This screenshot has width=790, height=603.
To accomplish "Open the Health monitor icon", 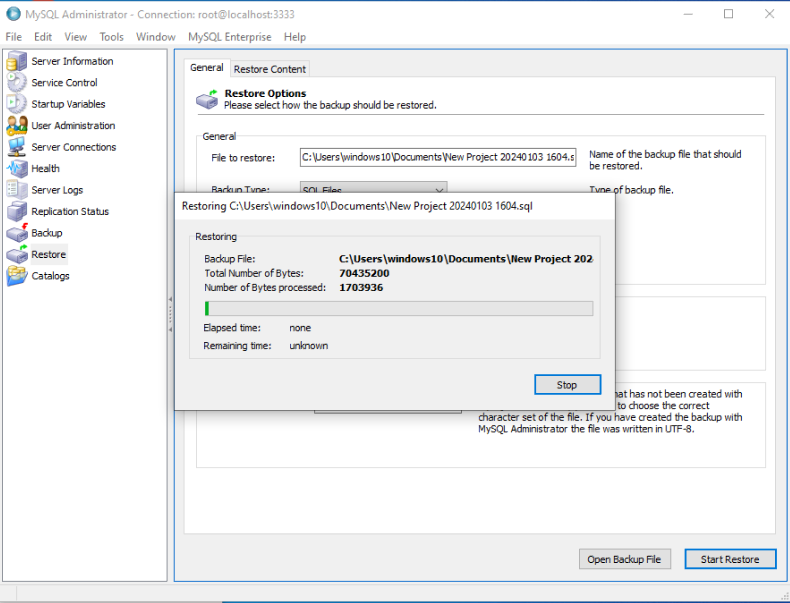I will click(x=17, y=169).
